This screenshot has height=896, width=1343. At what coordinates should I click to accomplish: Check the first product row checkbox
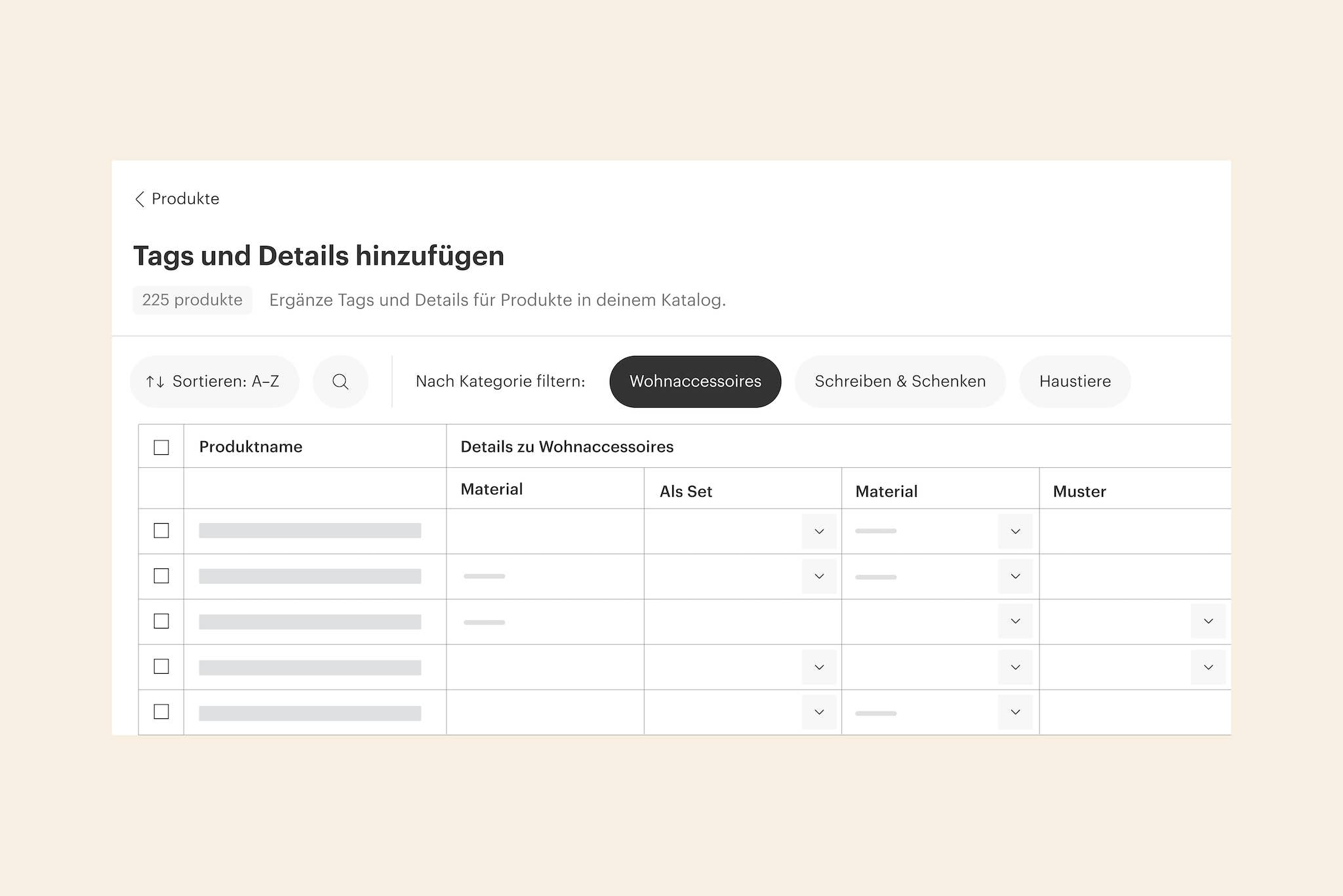(161, 530)
